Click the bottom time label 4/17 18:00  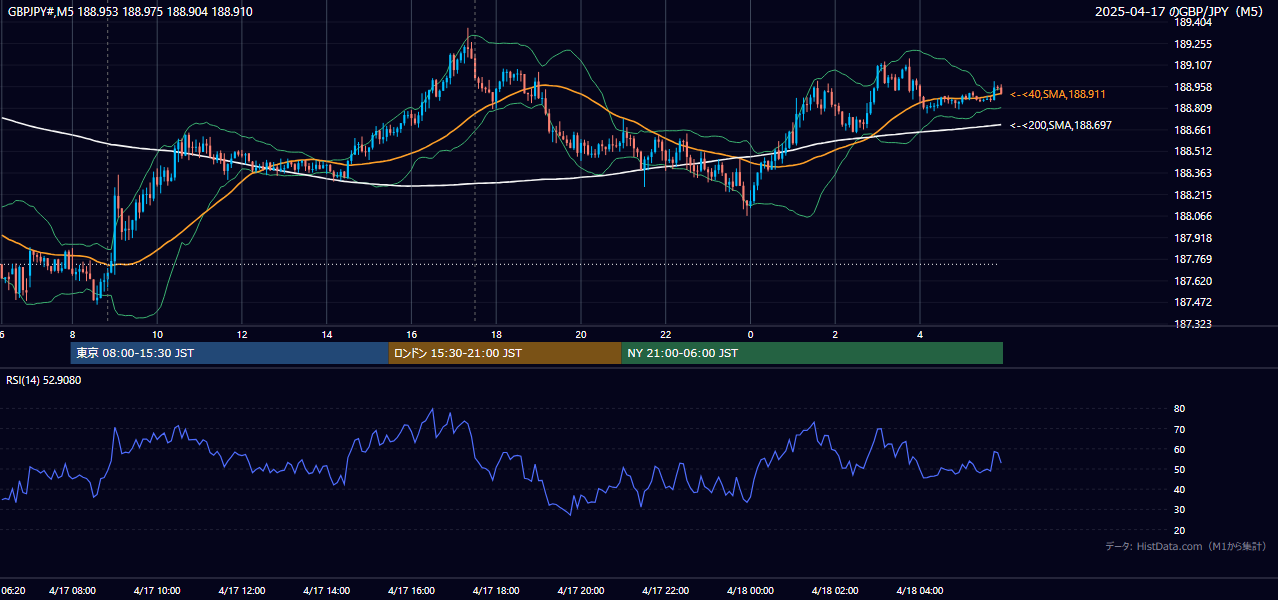496,591
